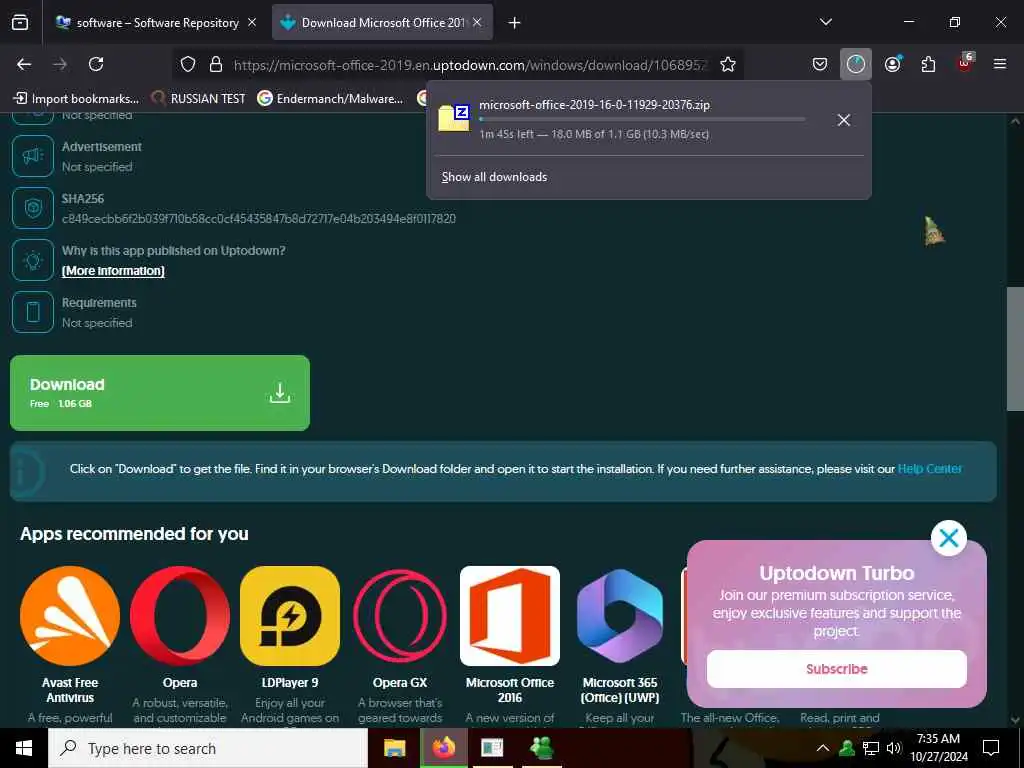Open the network tray icon
This screenshot has width=1024, height=768.
point(871,748)
